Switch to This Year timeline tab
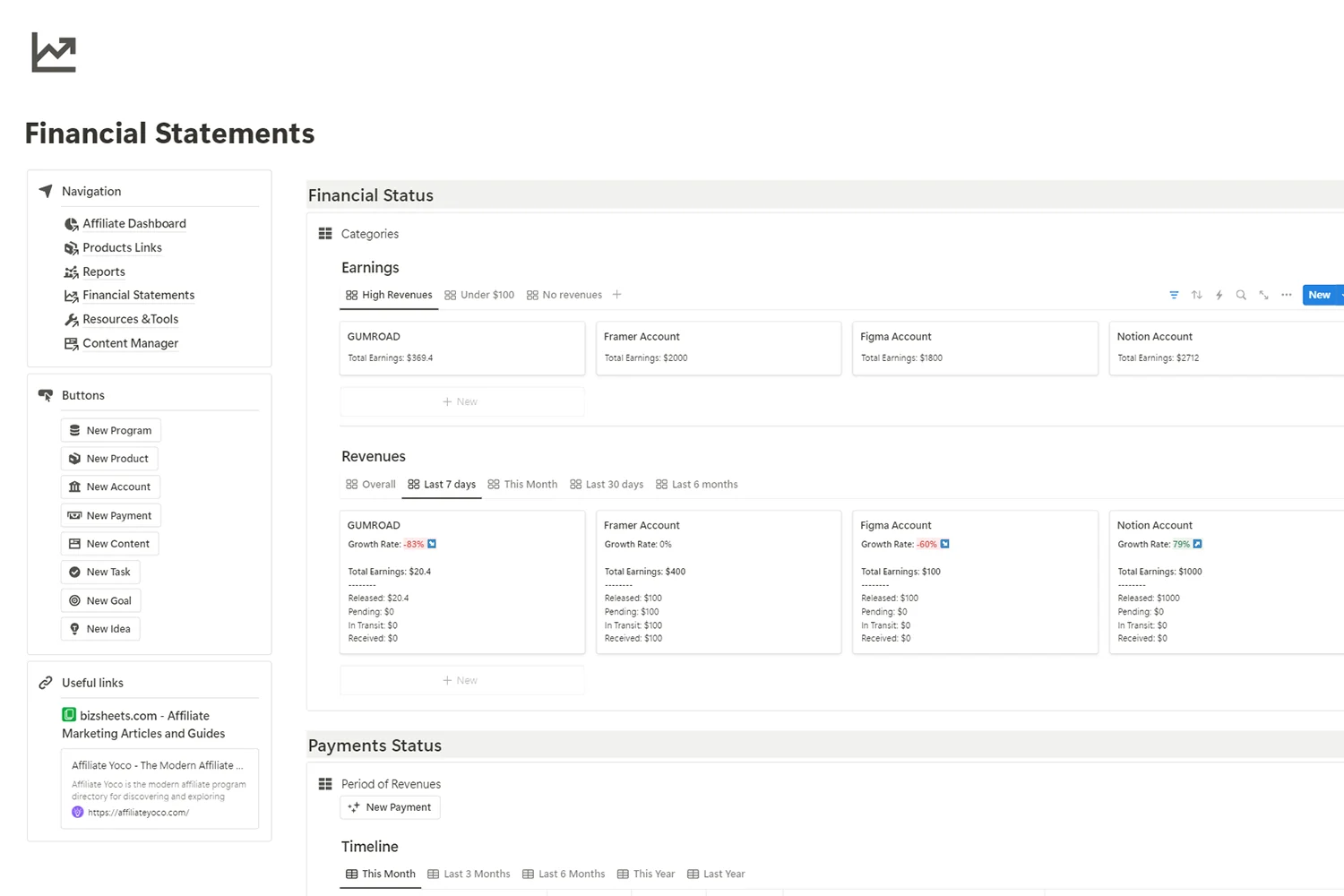1344x896 pixels. coord(646,874)
